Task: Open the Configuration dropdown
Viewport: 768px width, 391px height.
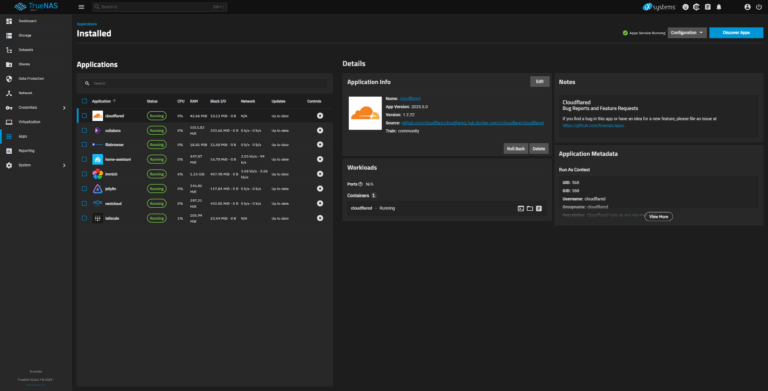Action: [687, 33]
